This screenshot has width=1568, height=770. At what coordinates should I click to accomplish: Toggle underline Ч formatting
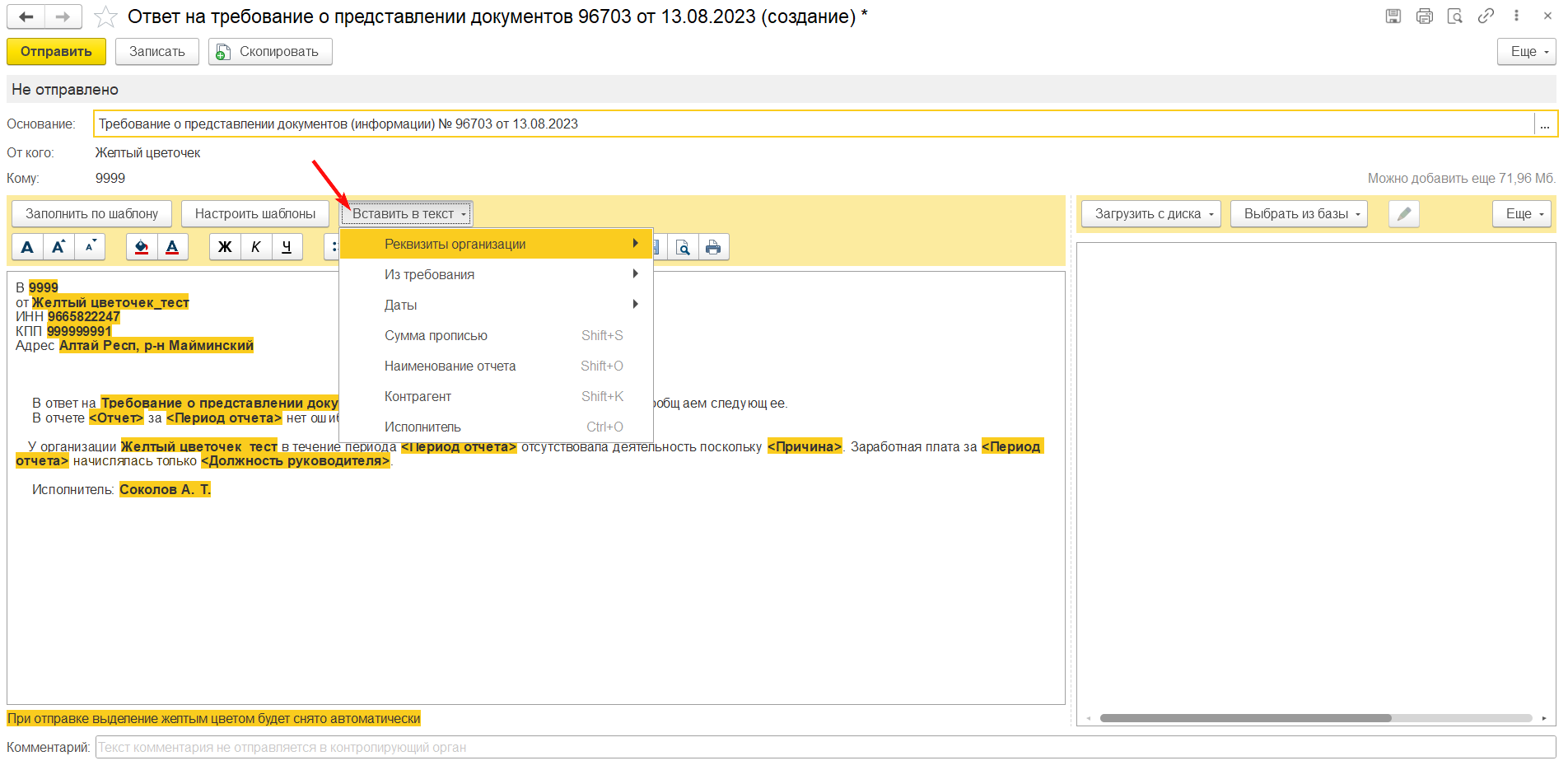tap(287, 247)
